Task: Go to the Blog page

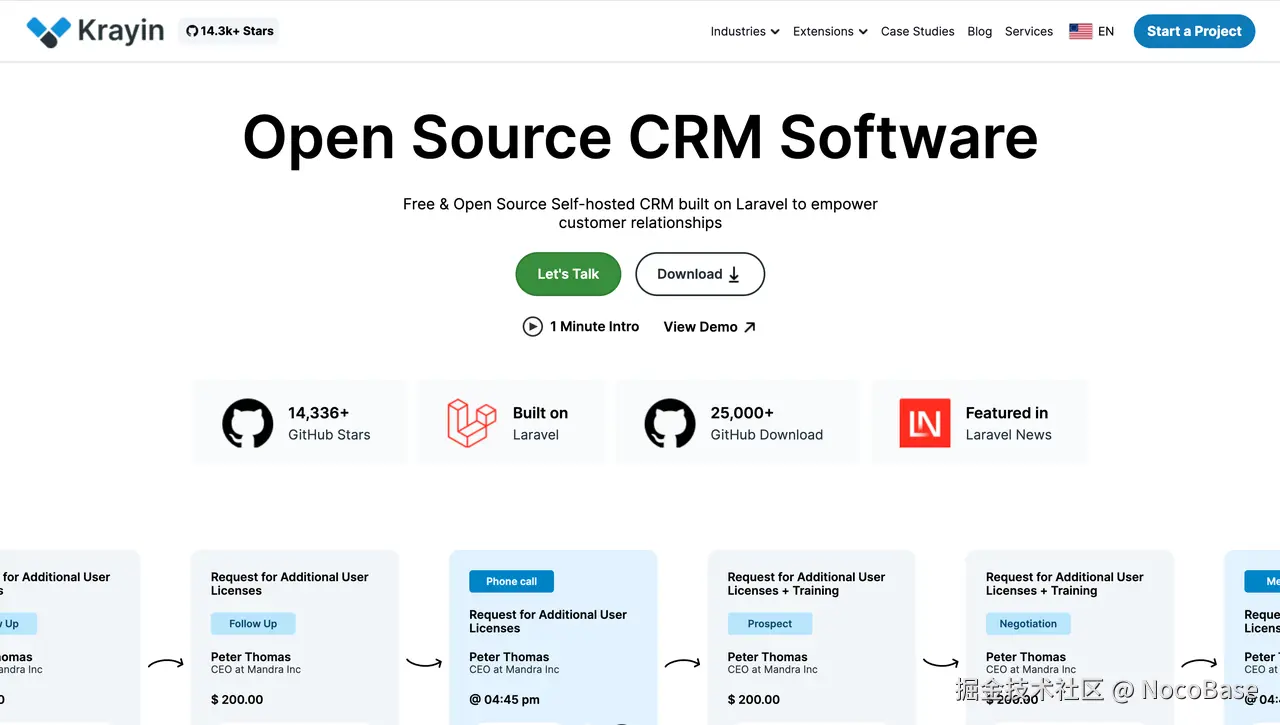Action: pos(980,31)
